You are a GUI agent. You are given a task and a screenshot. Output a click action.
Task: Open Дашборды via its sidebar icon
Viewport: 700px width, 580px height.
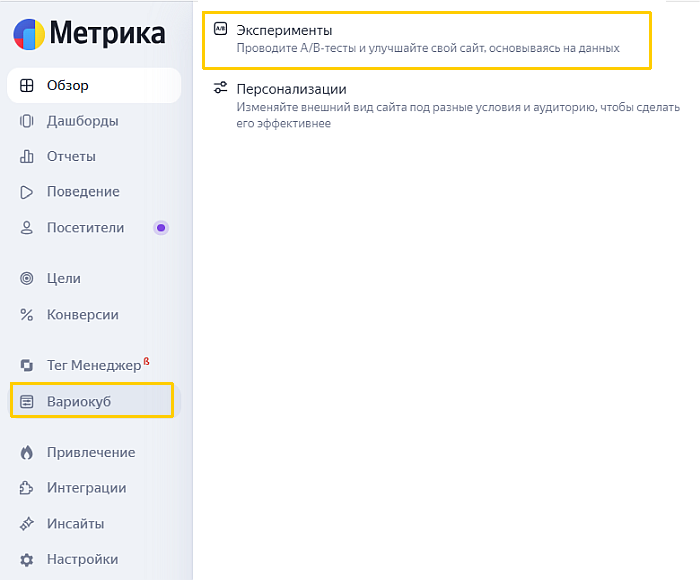pos(27,121)
